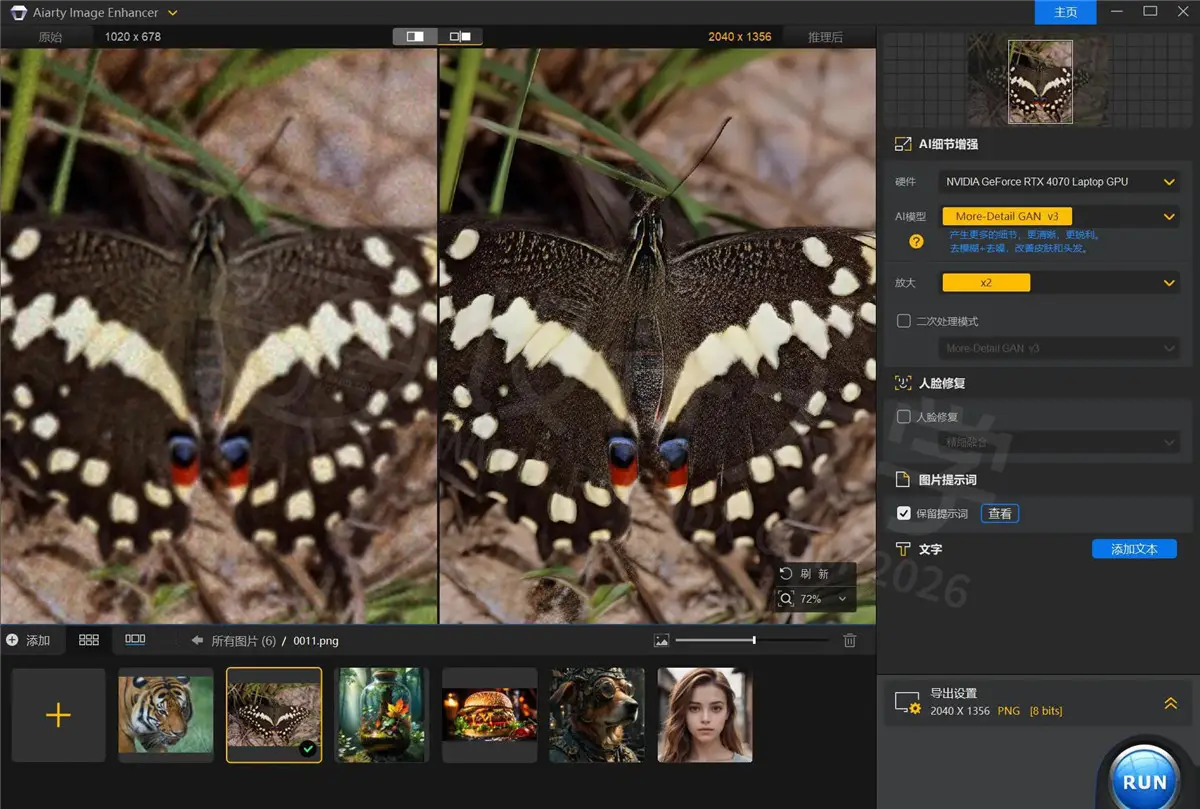Viewport: 1200px width, 809px height.
Task: Click the [8 bits] export text
Action: point(1044,711)
